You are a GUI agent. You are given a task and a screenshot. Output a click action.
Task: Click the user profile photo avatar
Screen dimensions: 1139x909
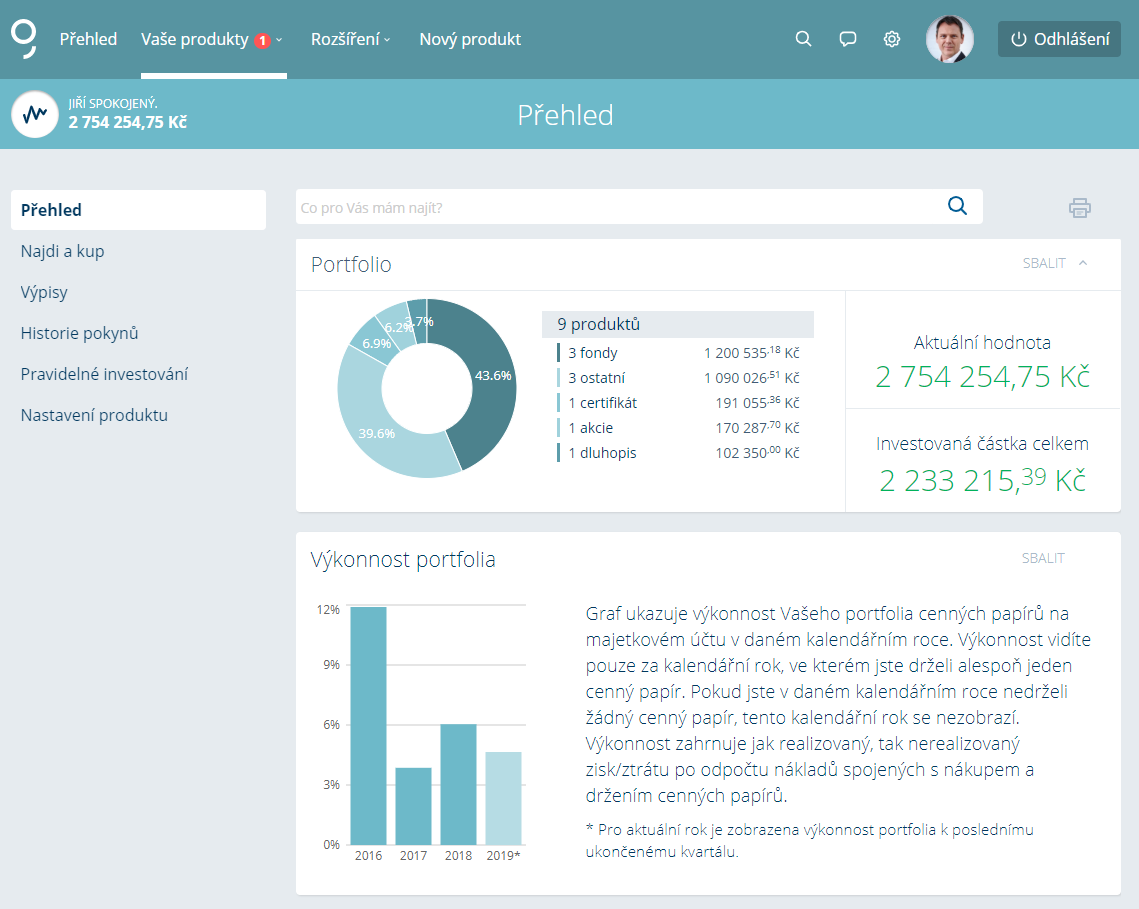[949, 39]
